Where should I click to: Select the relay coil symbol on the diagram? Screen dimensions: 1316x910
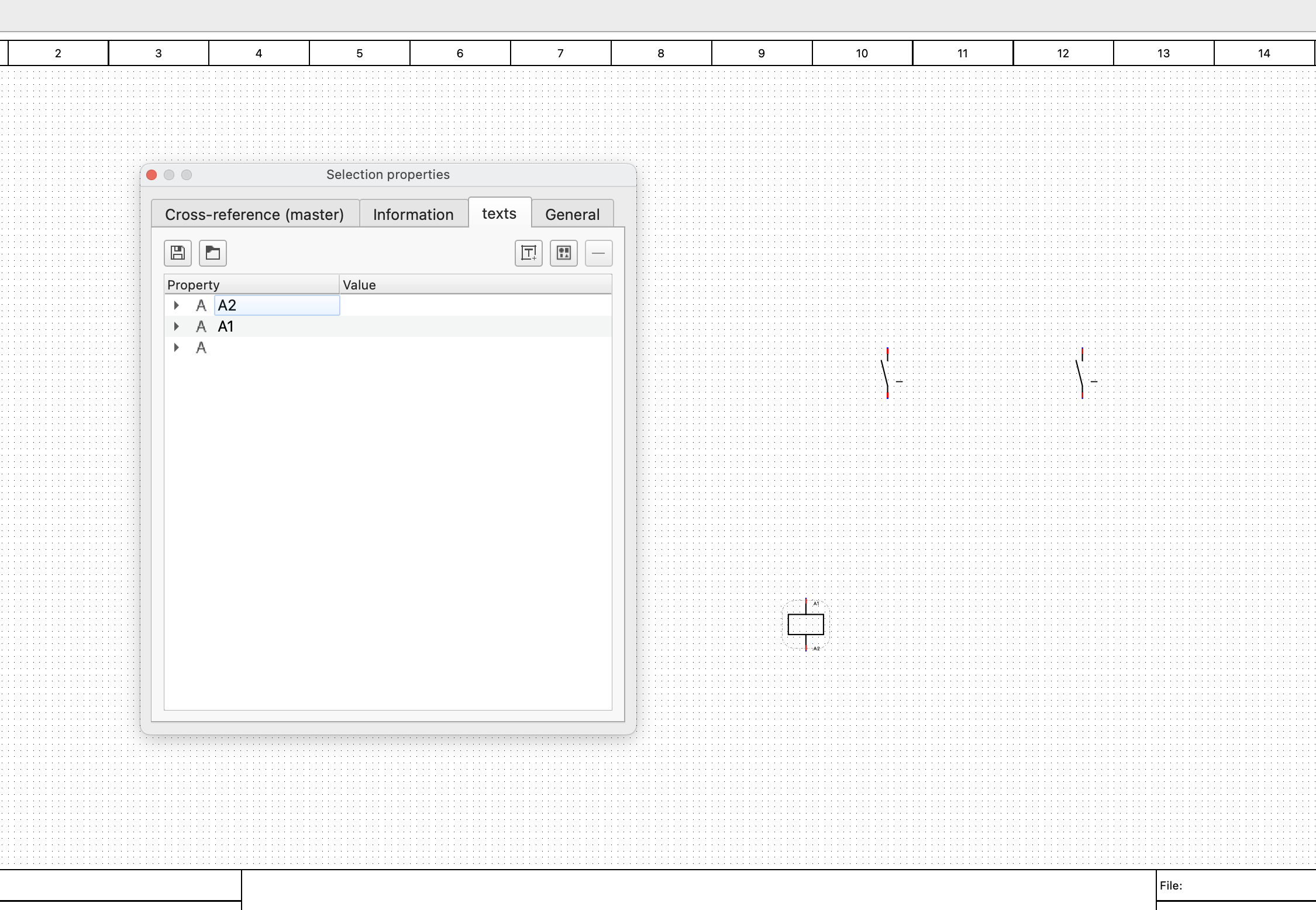pyautogui.click(x=805, y=625)
